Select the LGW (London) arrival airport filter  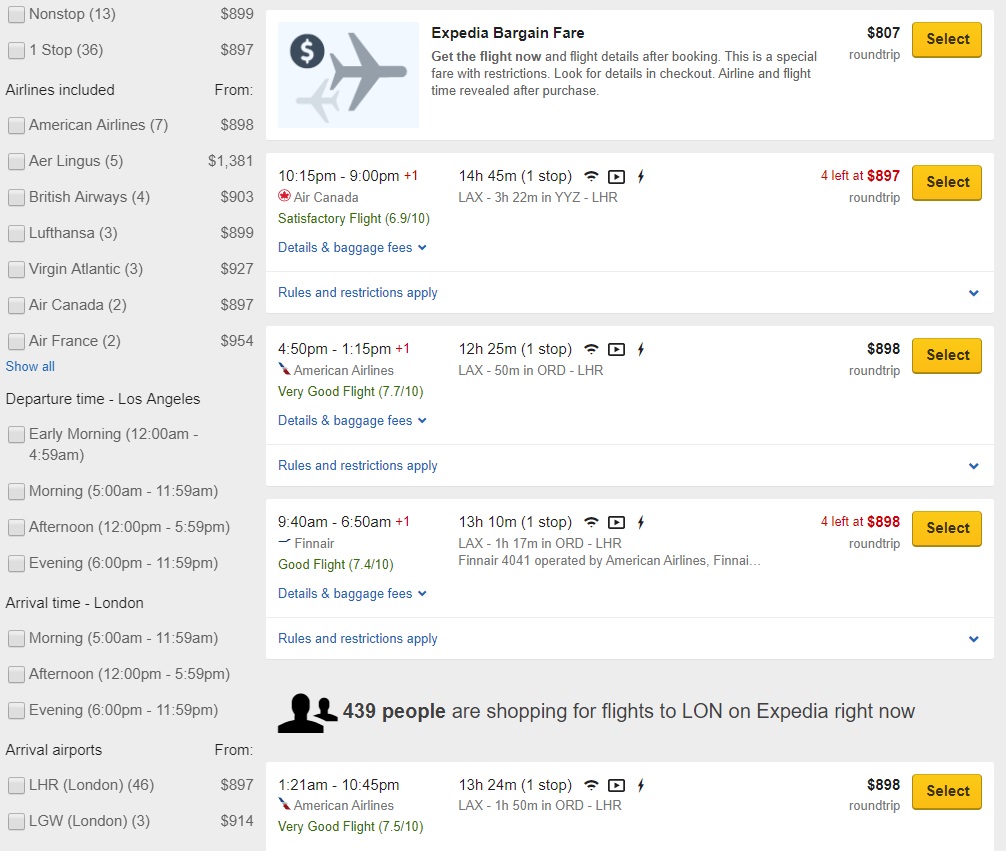pos(16,820)
